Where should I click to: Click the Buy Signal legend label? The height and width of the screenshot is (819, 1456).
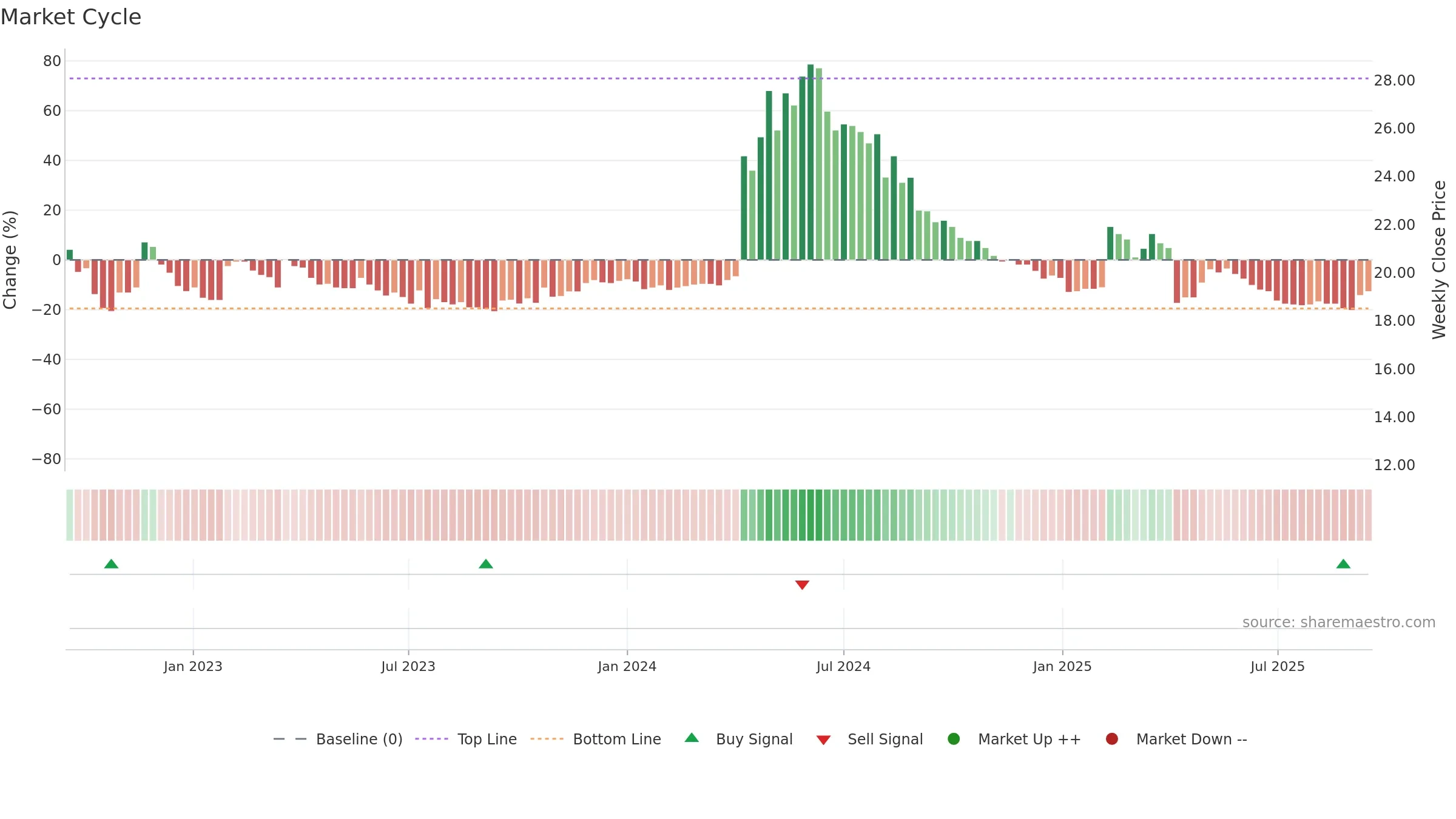click(754, 740)
